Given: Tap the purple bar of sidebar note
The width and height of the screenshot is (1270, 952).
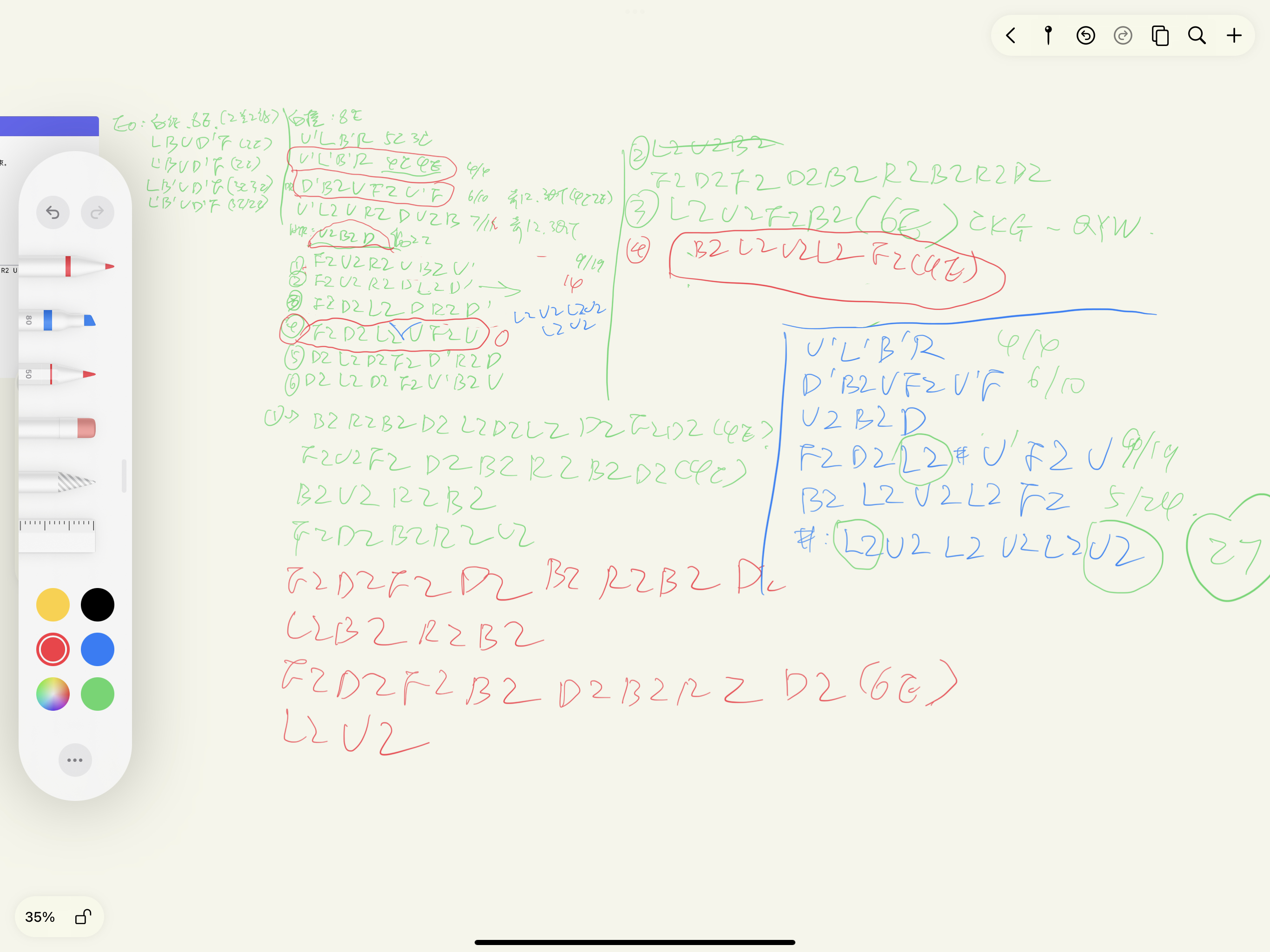Looking at the screenshot, I should tap(49, 126).
